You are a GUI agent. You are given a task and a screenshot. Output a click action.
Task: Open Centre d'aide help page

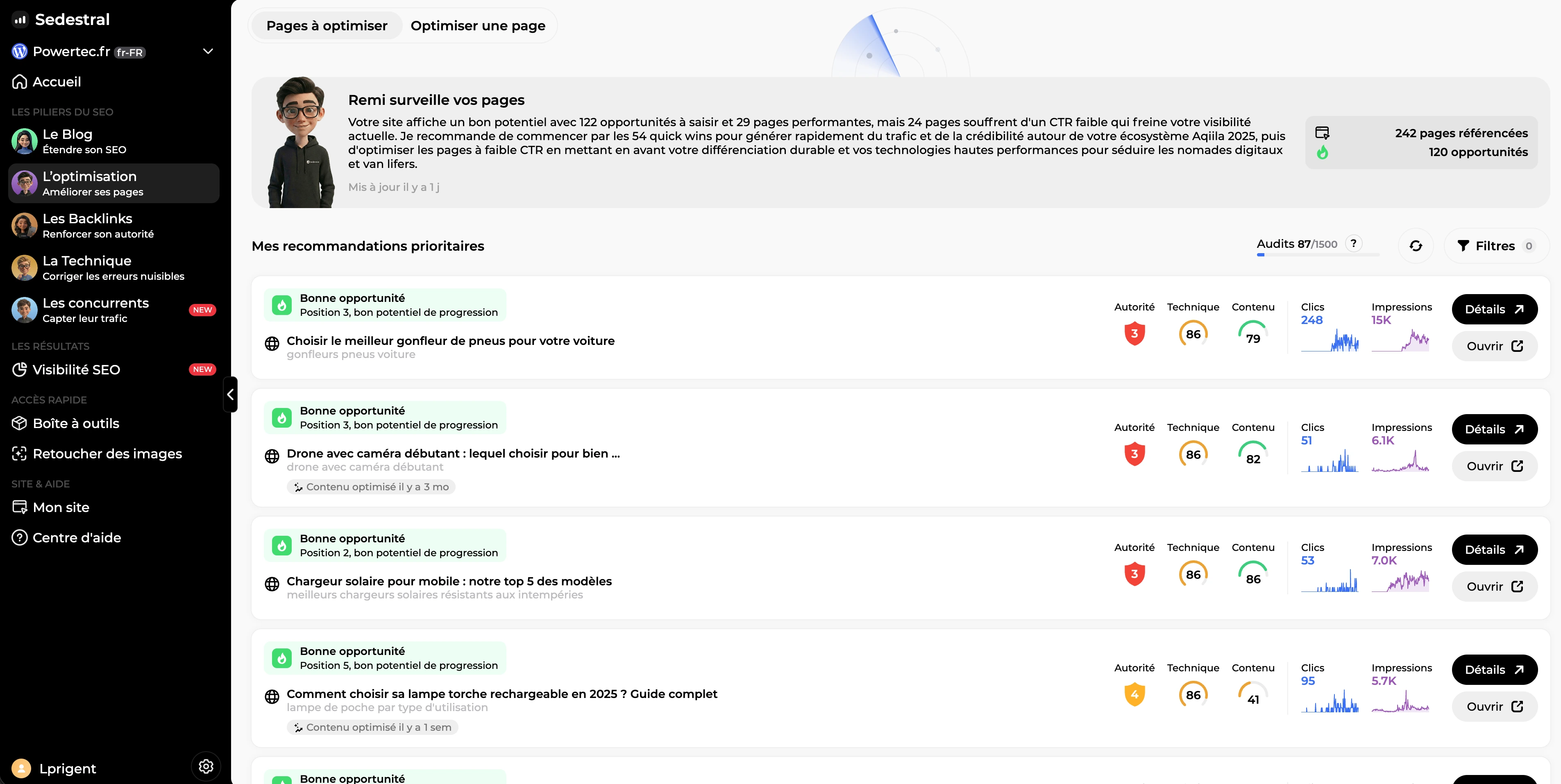[x=76, y=537]
